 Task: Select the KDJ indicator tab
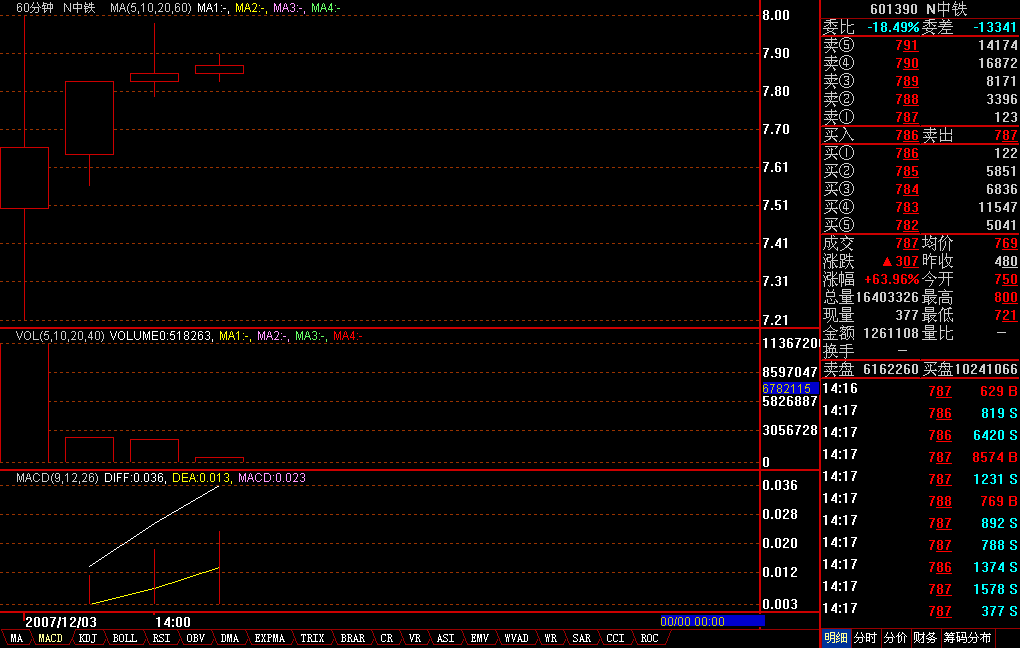tap(87, 638)
